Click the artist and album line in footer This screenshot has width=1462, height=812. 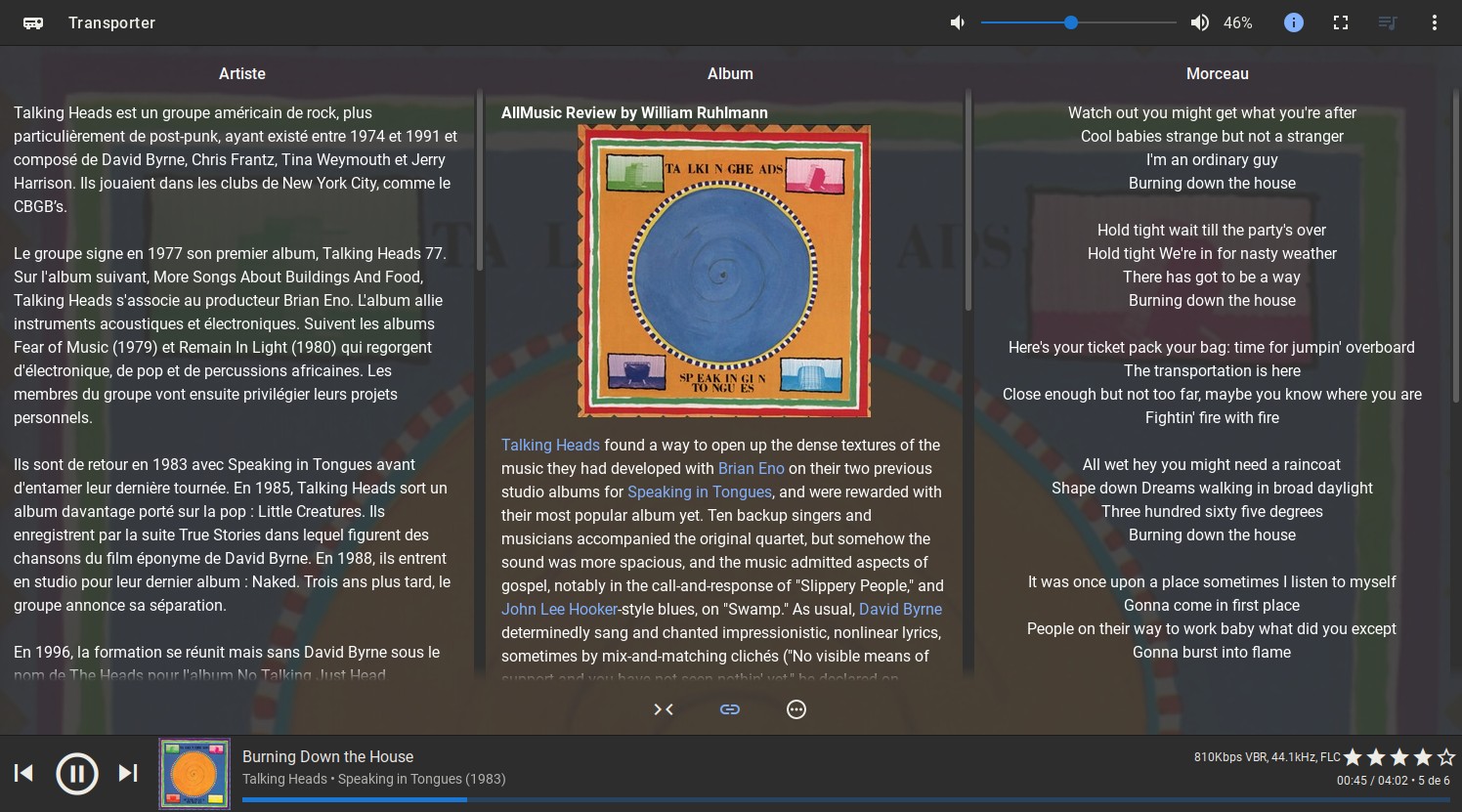(373, 779)
